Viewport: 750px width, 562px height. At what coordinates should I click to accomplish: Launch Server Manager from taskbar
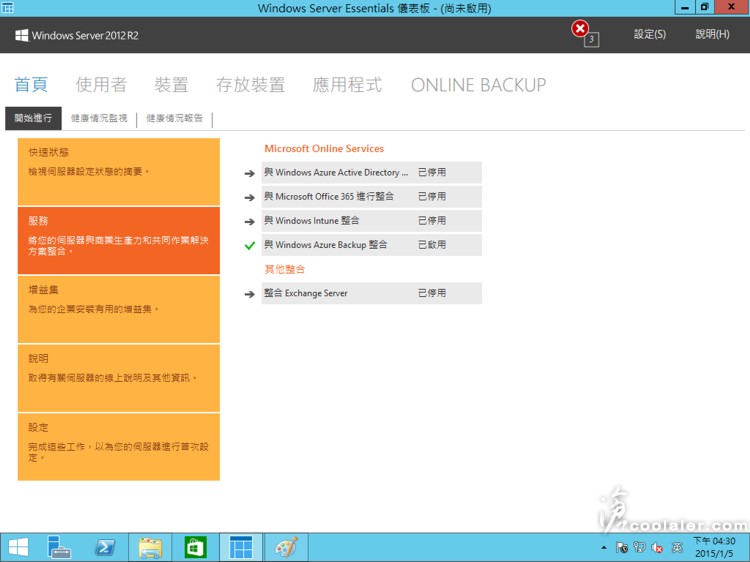point(58,548)
